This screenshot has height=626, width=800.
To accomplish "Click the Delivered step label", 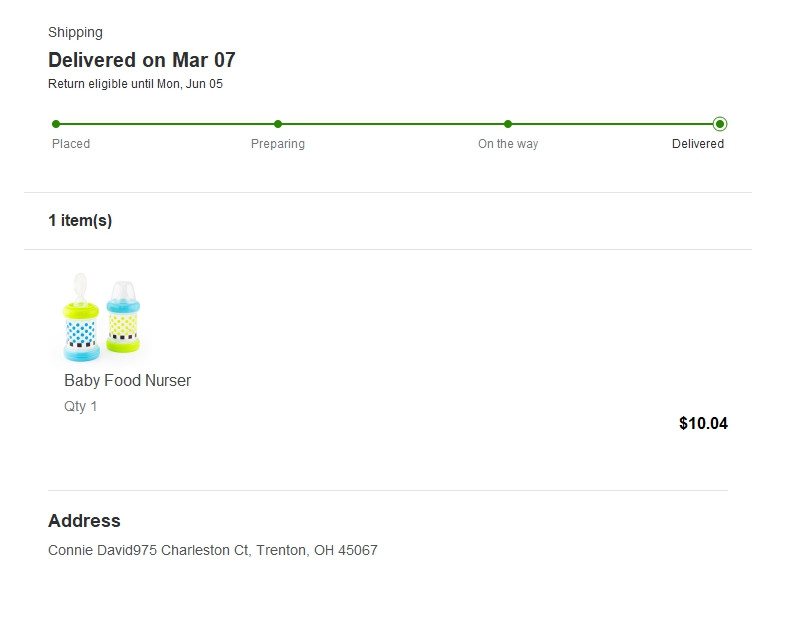I will [698, 144].
